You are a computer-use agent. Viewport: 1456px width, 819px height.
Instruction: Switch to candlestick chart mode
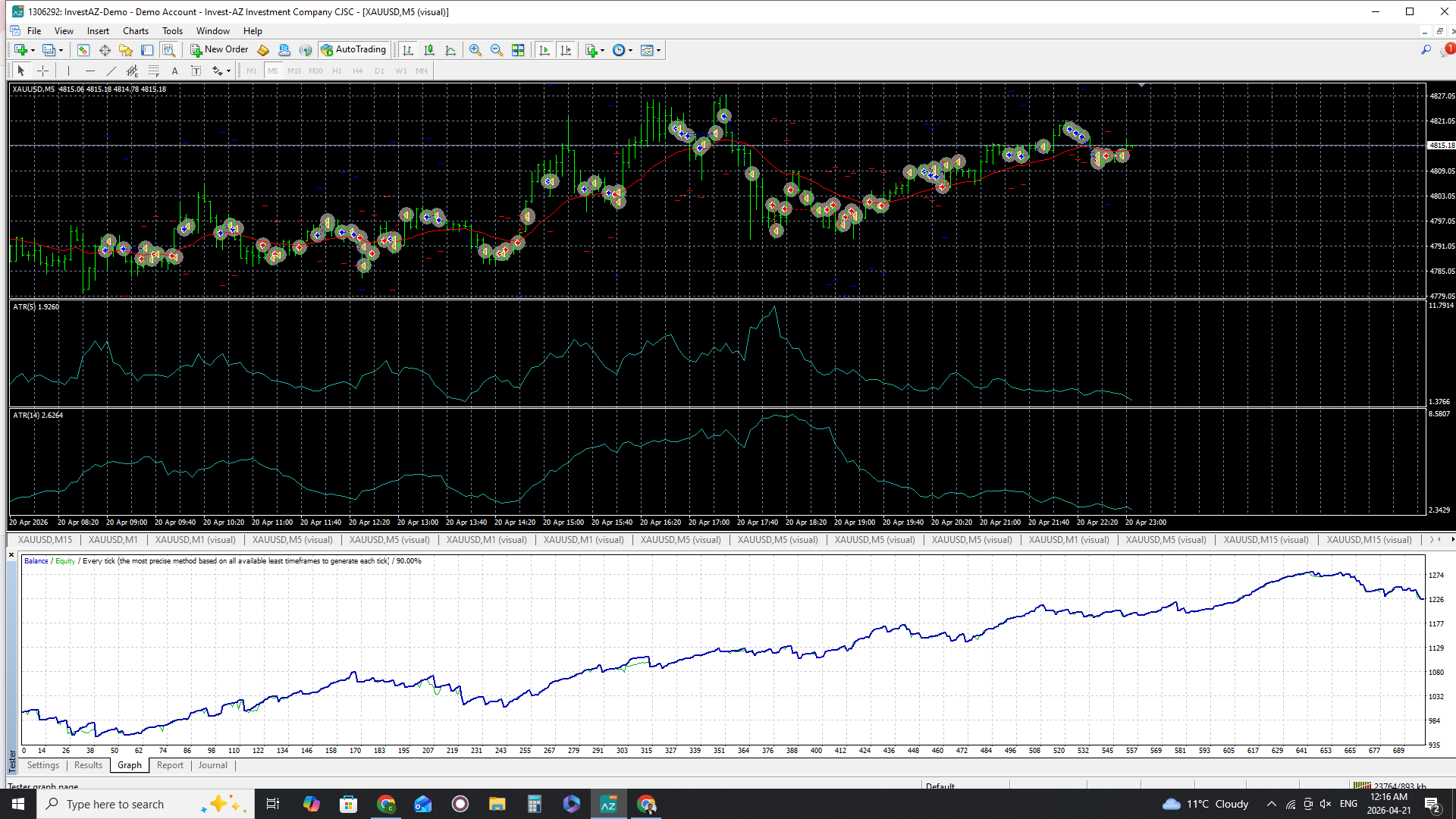(429, 50)
